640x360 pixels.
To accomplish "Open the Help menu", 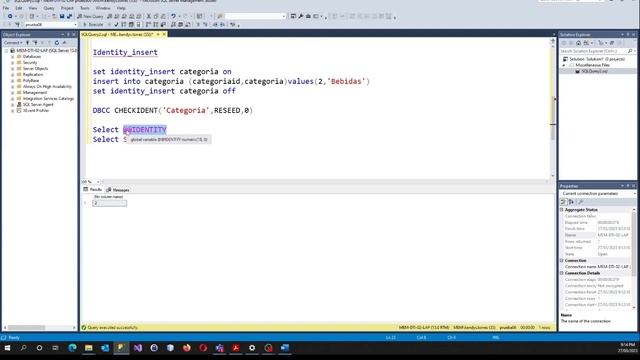I will click(x=121, y=8).
